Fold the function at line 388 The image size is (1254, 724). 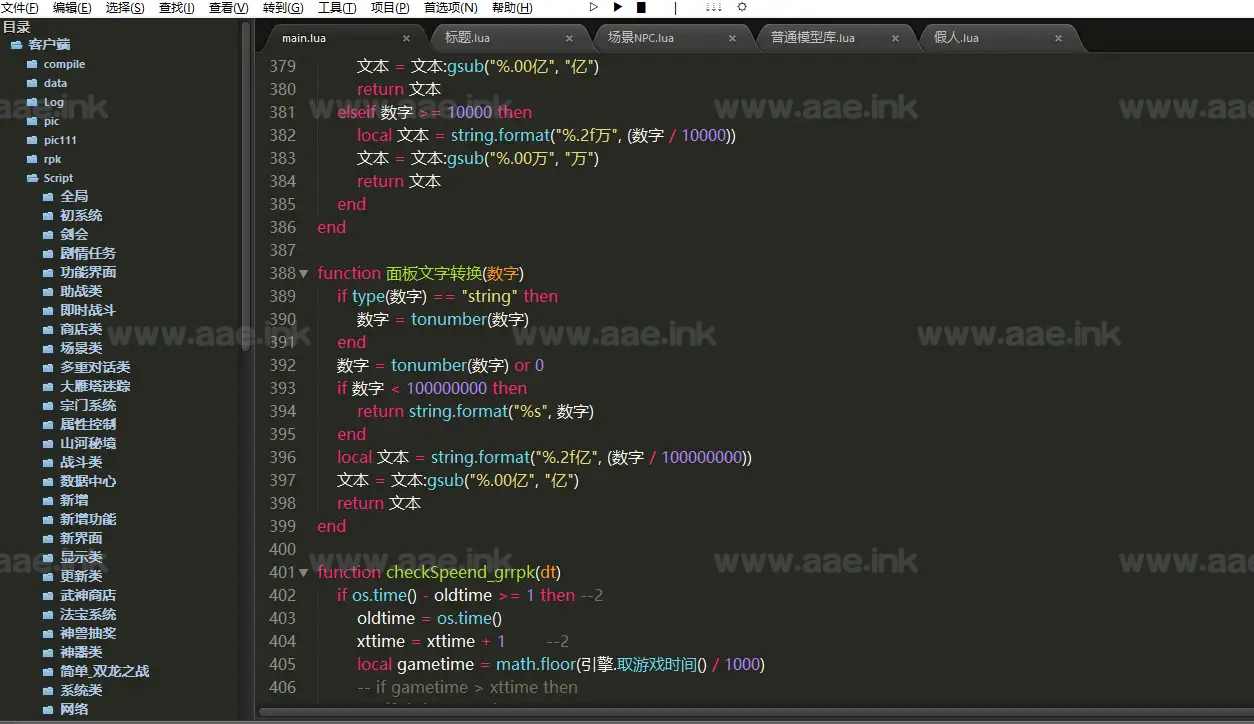[x=304, y=274]
